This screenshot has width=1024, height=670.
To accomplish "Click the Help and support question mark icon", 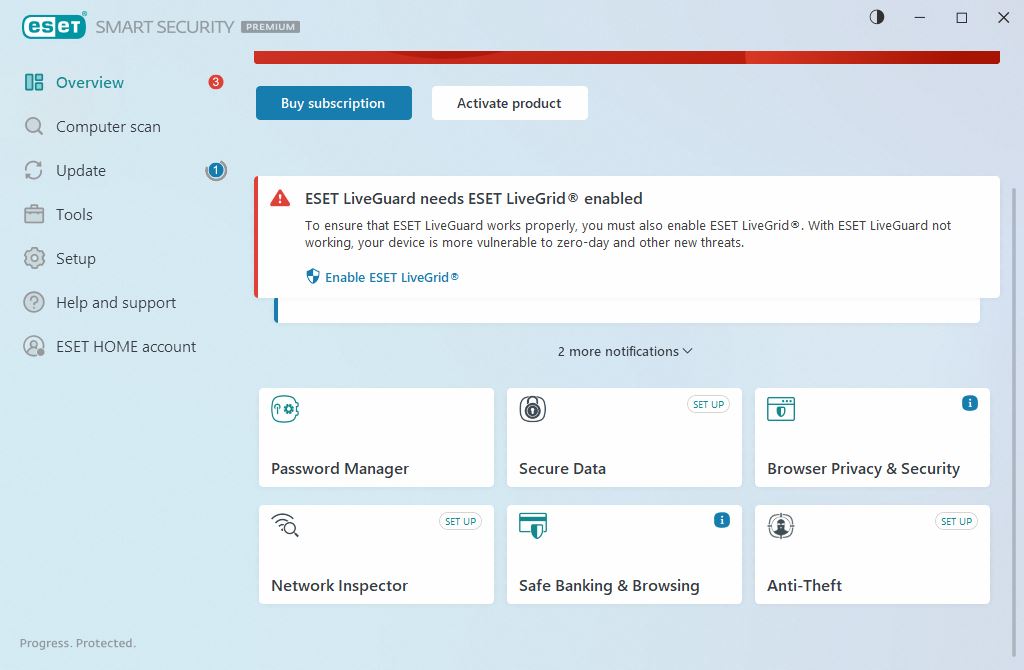I will coord(34,302).
